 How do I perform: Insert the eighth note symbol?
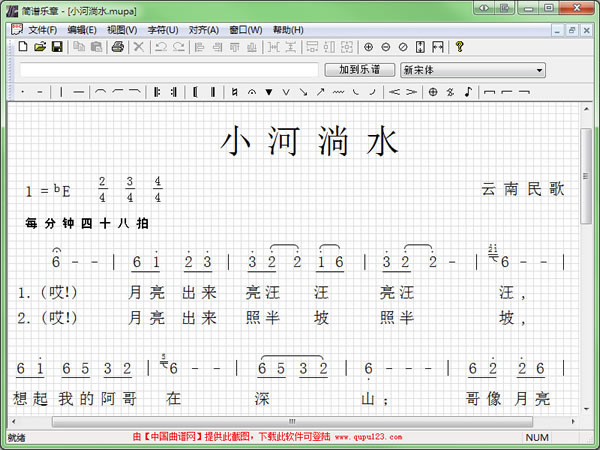tap(467, 92)
